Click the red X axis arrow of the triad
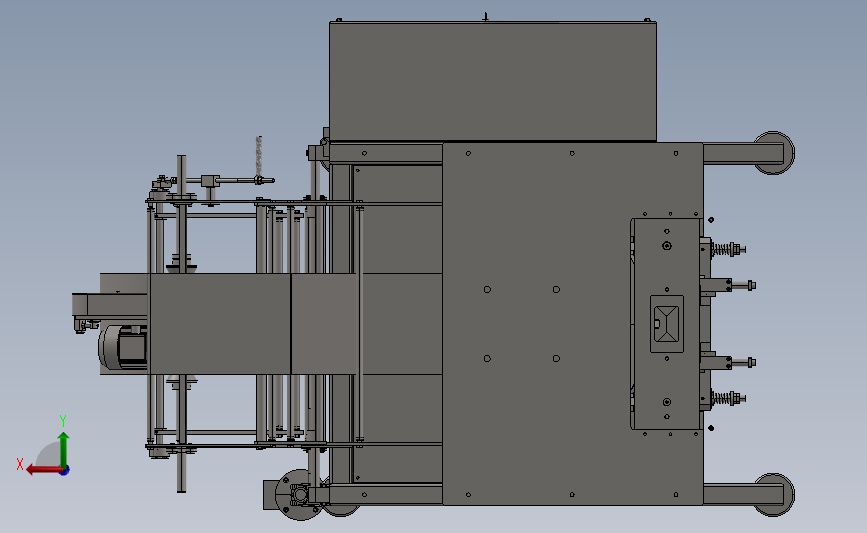867x533 pixels. pos(44,470)
